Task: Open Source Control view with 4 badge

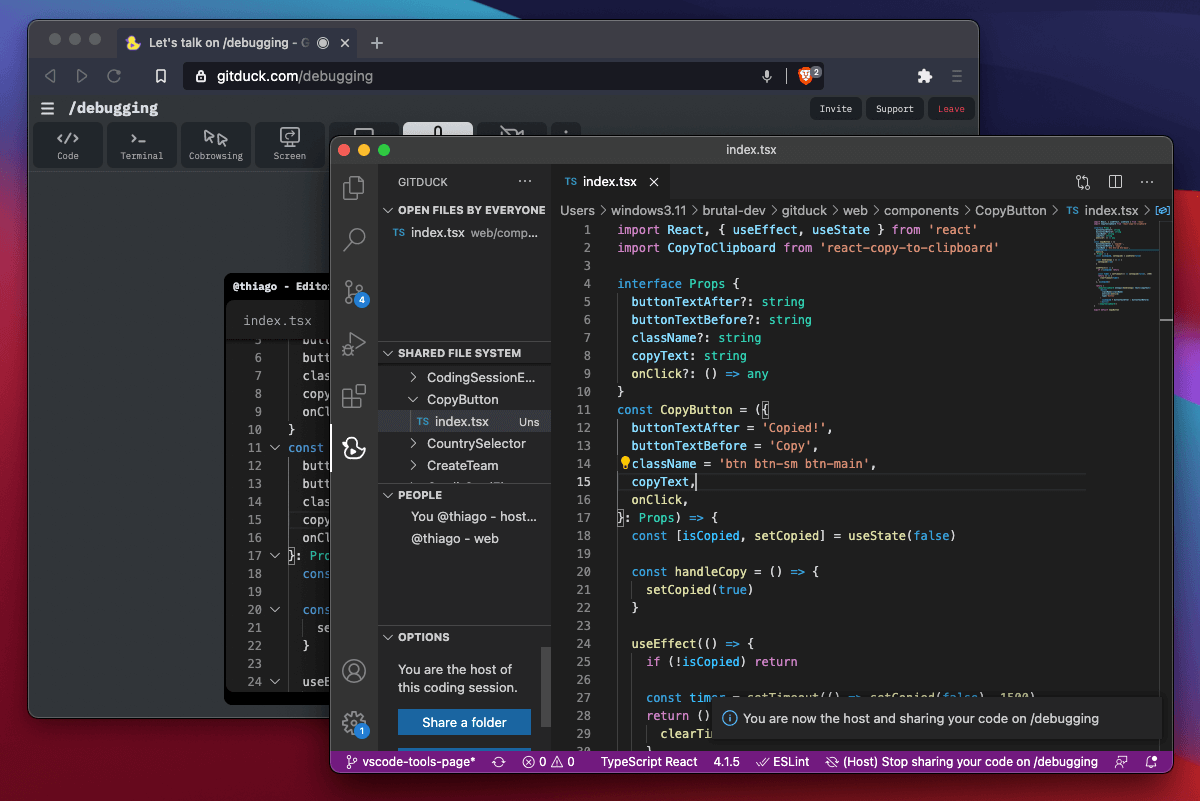Action: 355,291
